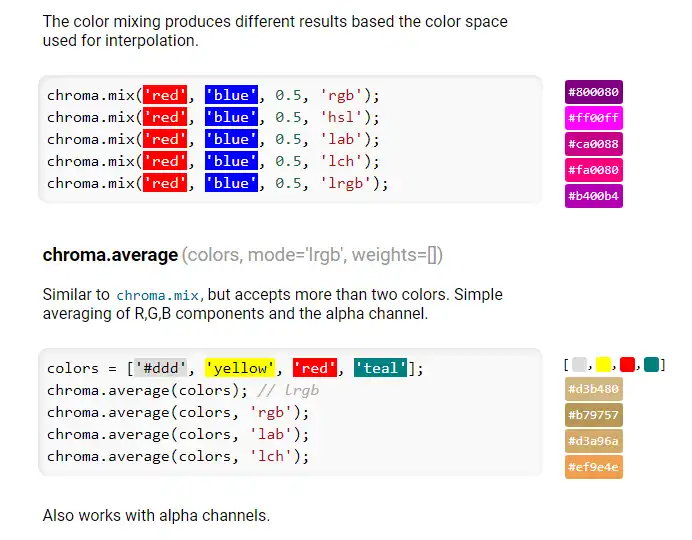Click 'blue' in the hsl chroma.mix line
Image resolution: width=692 pixels, height=540 pixels.
tap(231, 117)
